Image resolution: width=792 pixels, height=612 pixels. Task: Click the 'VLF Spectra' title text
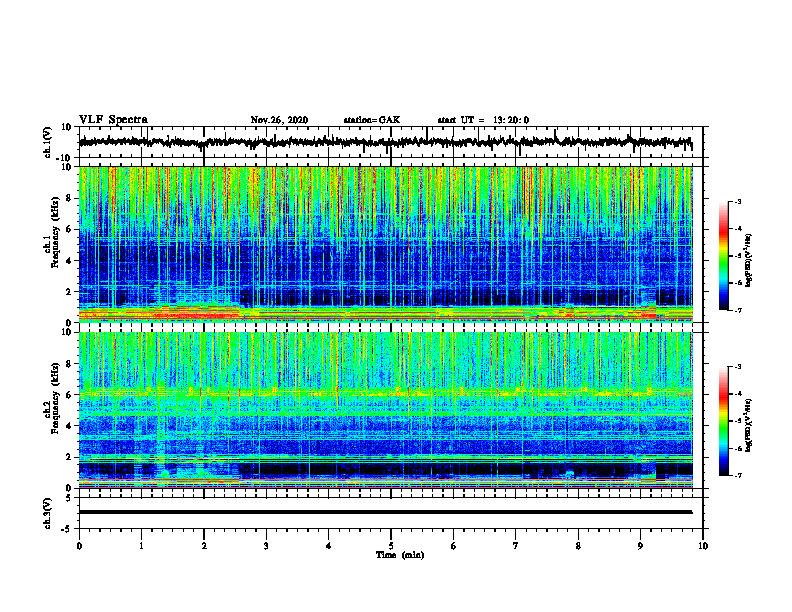pyautogui.click(x=113, y=120)
